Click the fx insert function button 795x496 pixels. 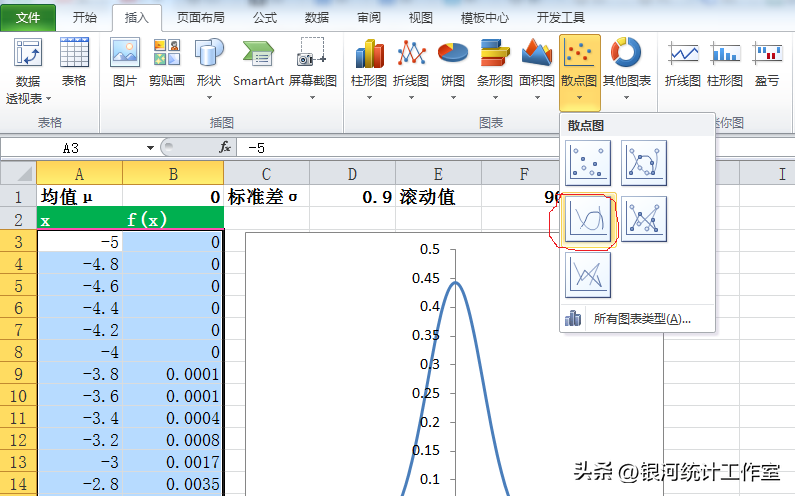(225, 148)
